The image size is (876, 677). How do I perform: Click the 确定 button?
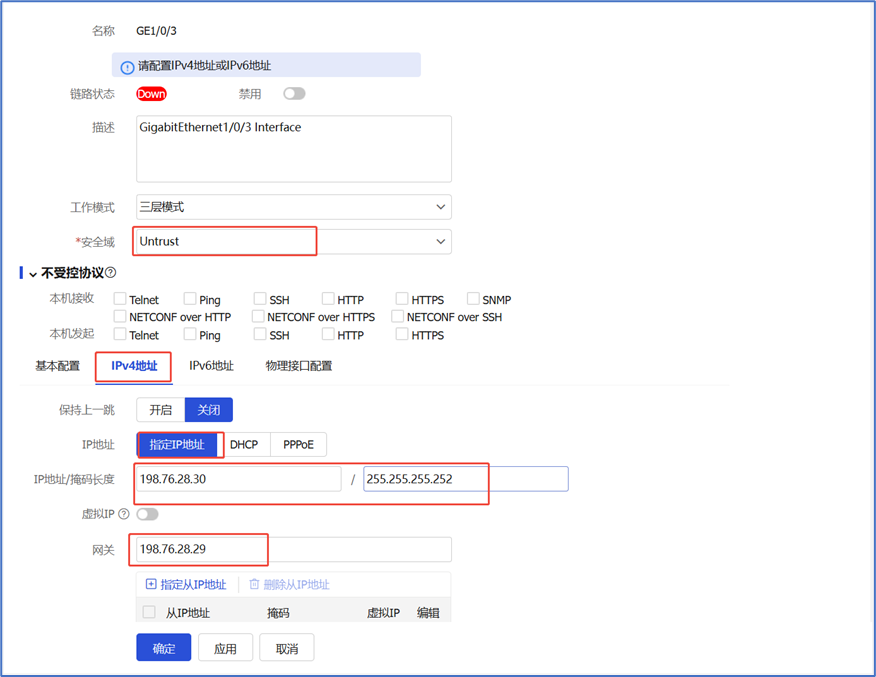[164, 648]
